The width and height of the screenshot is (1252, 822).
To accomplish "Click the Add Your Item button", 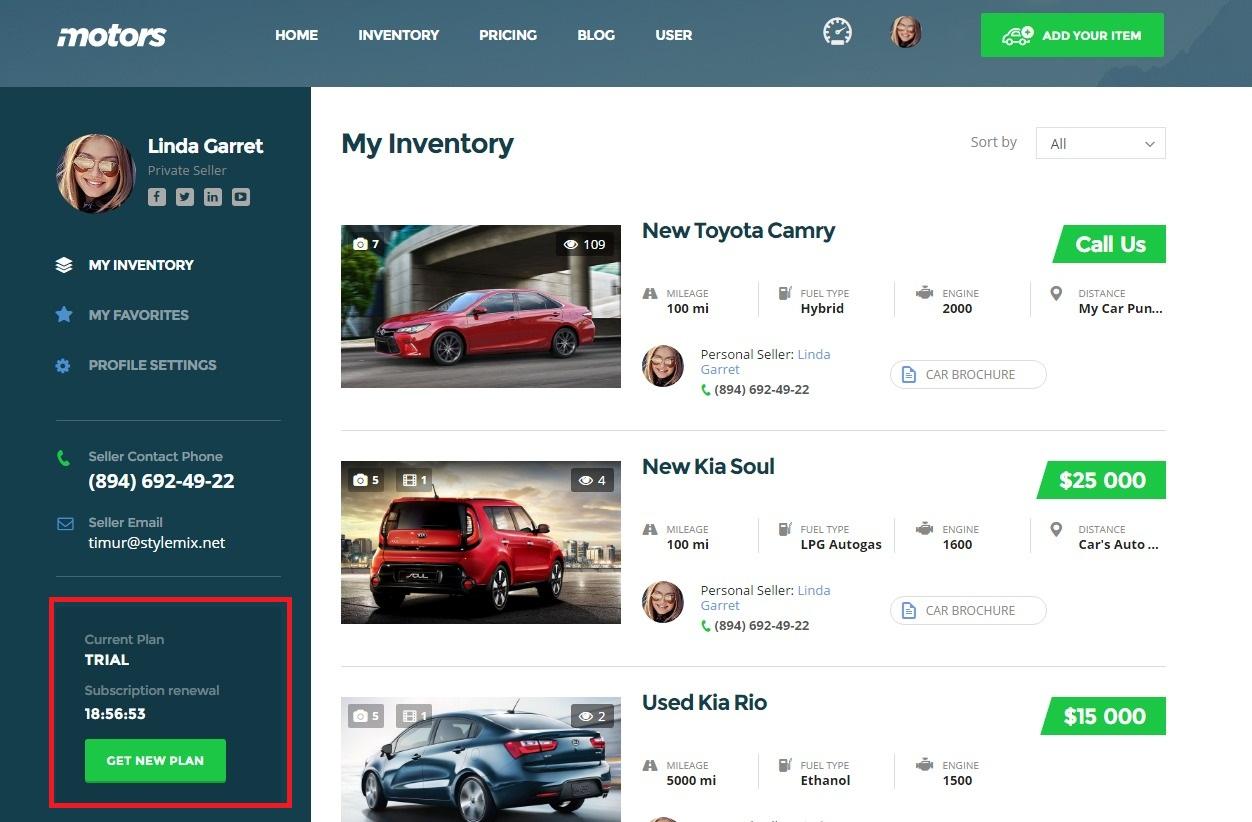I will click(1072, 35).
